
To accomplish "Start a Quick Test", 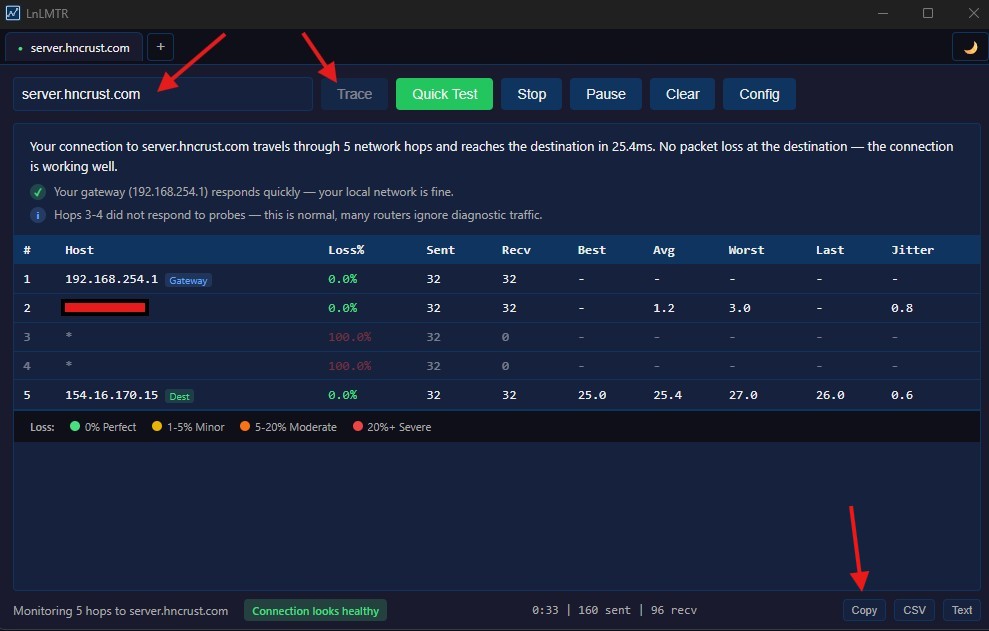I will click(x=445, y=94).
